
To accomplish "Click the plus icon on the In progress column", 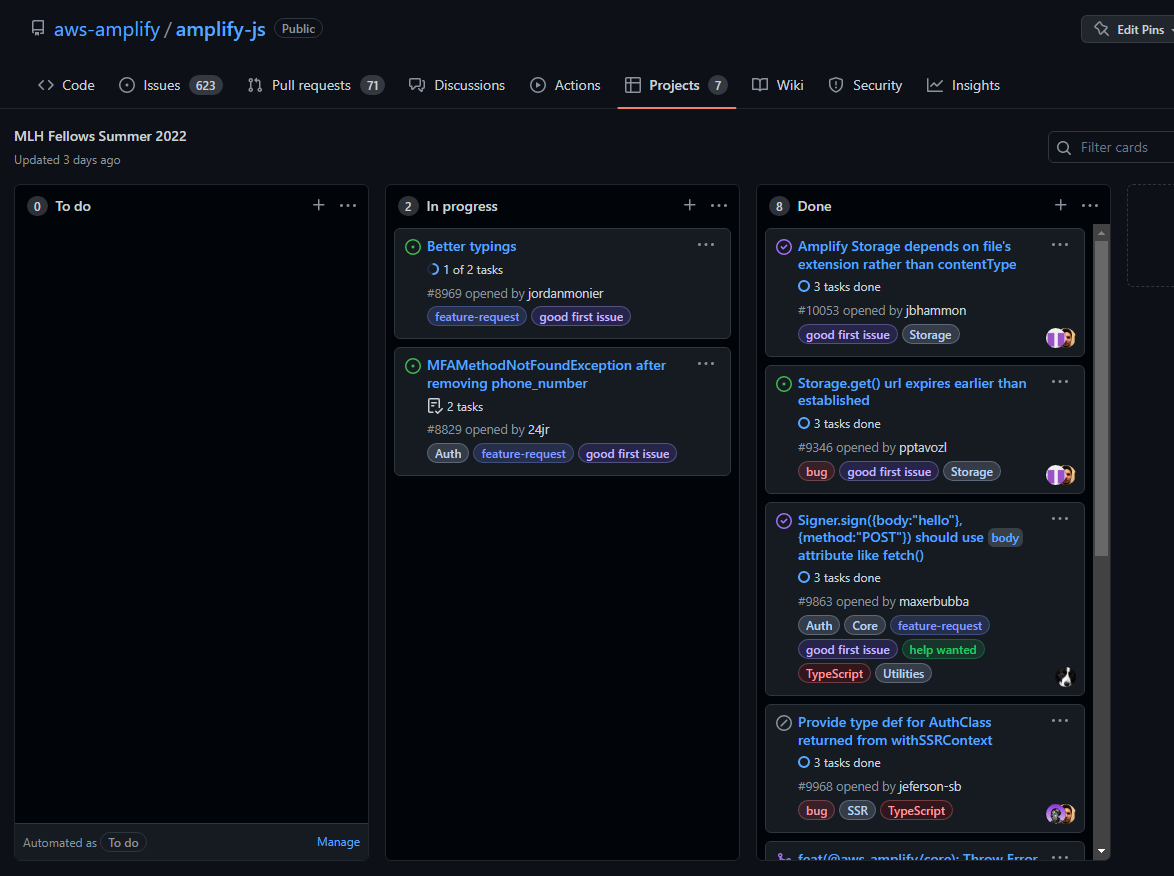I will click(689, 205).
